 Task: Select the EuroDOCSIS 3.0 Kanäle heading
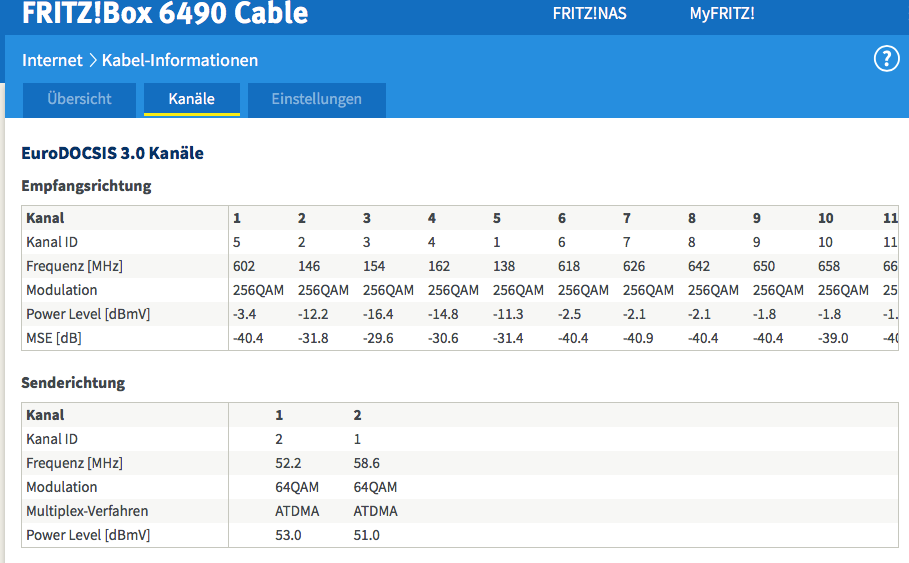[112, 153]
